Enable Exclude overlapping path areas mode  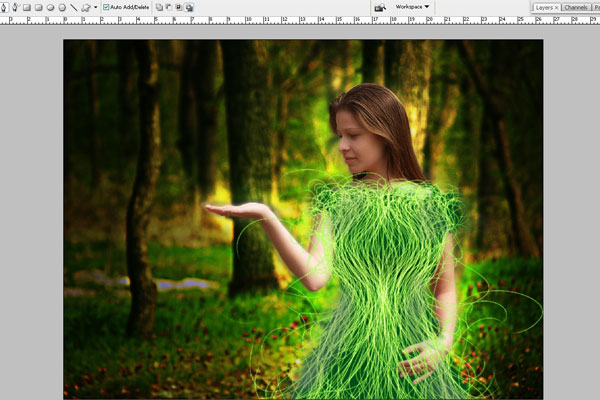coord(189,7)
